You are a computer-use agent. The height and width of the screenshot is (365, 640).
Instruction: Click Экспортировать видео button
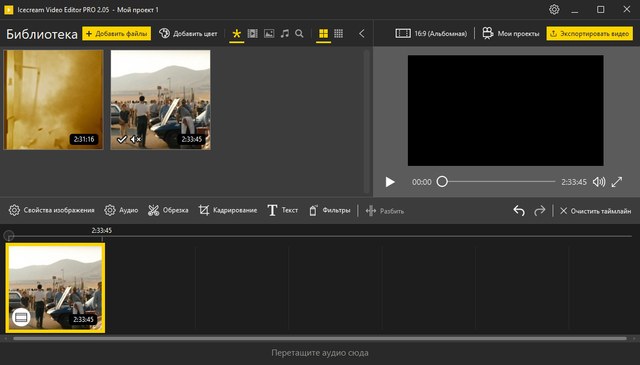tap(589, 33)
